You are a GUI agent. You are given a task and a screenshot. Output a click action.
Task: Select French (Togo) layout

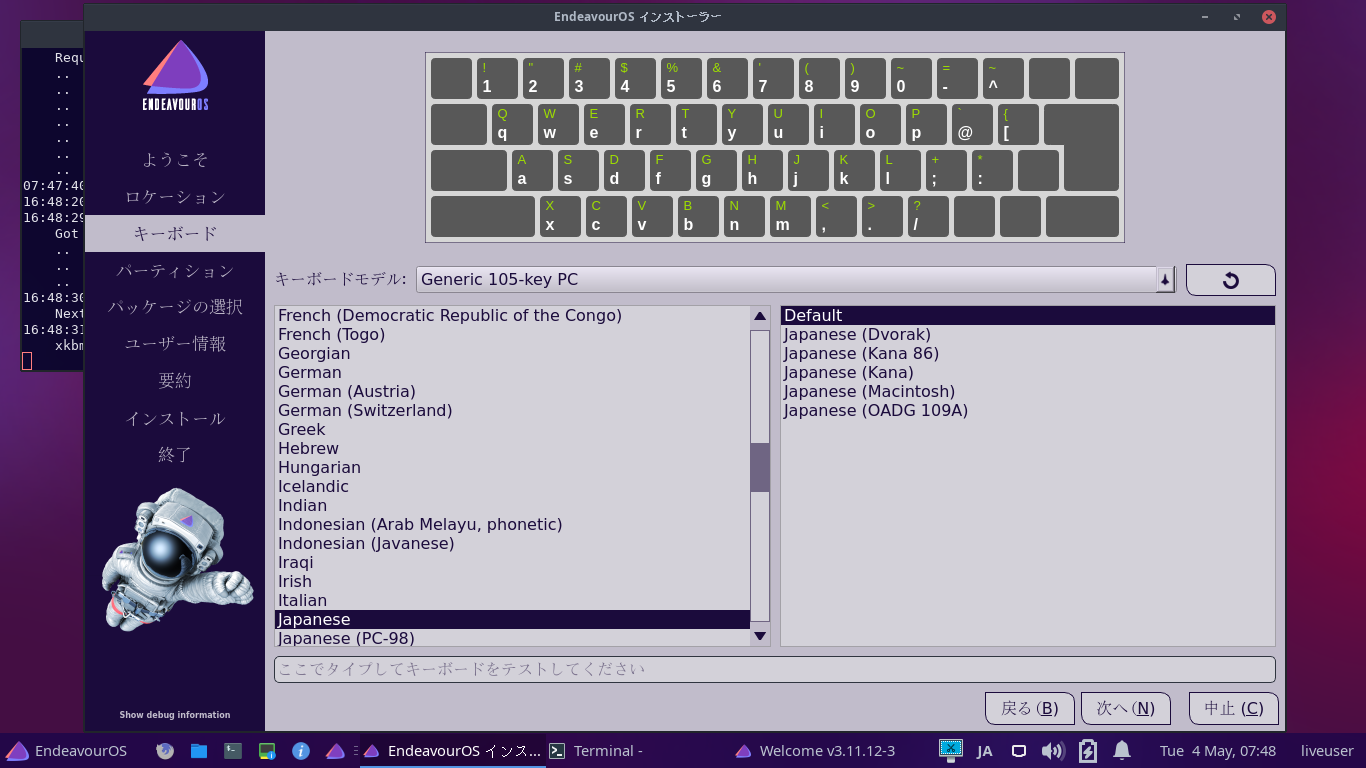pyautogui.click(x=512, y=335)
